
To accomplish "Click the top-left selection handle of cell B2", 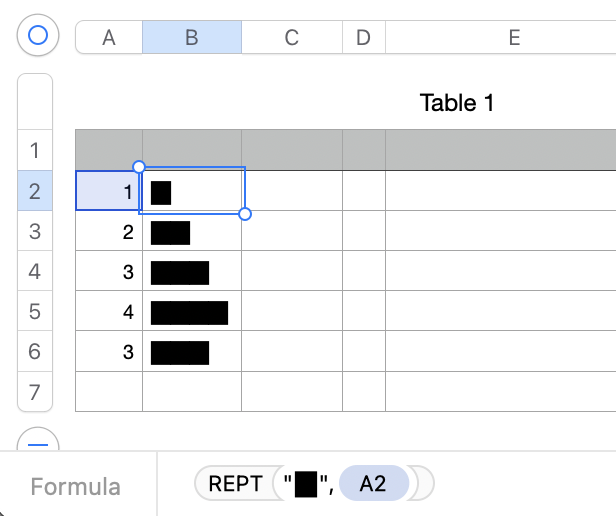I will coord(139,167).
